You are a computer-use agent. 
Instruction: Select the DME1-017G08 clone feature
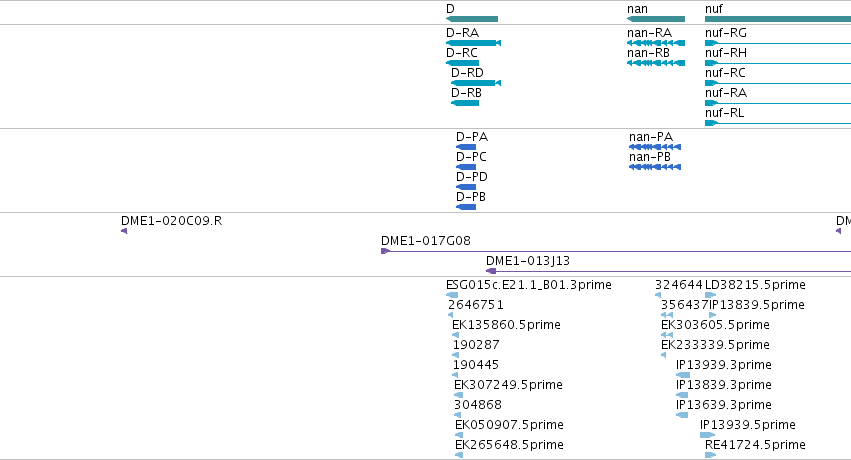point(616,251)
